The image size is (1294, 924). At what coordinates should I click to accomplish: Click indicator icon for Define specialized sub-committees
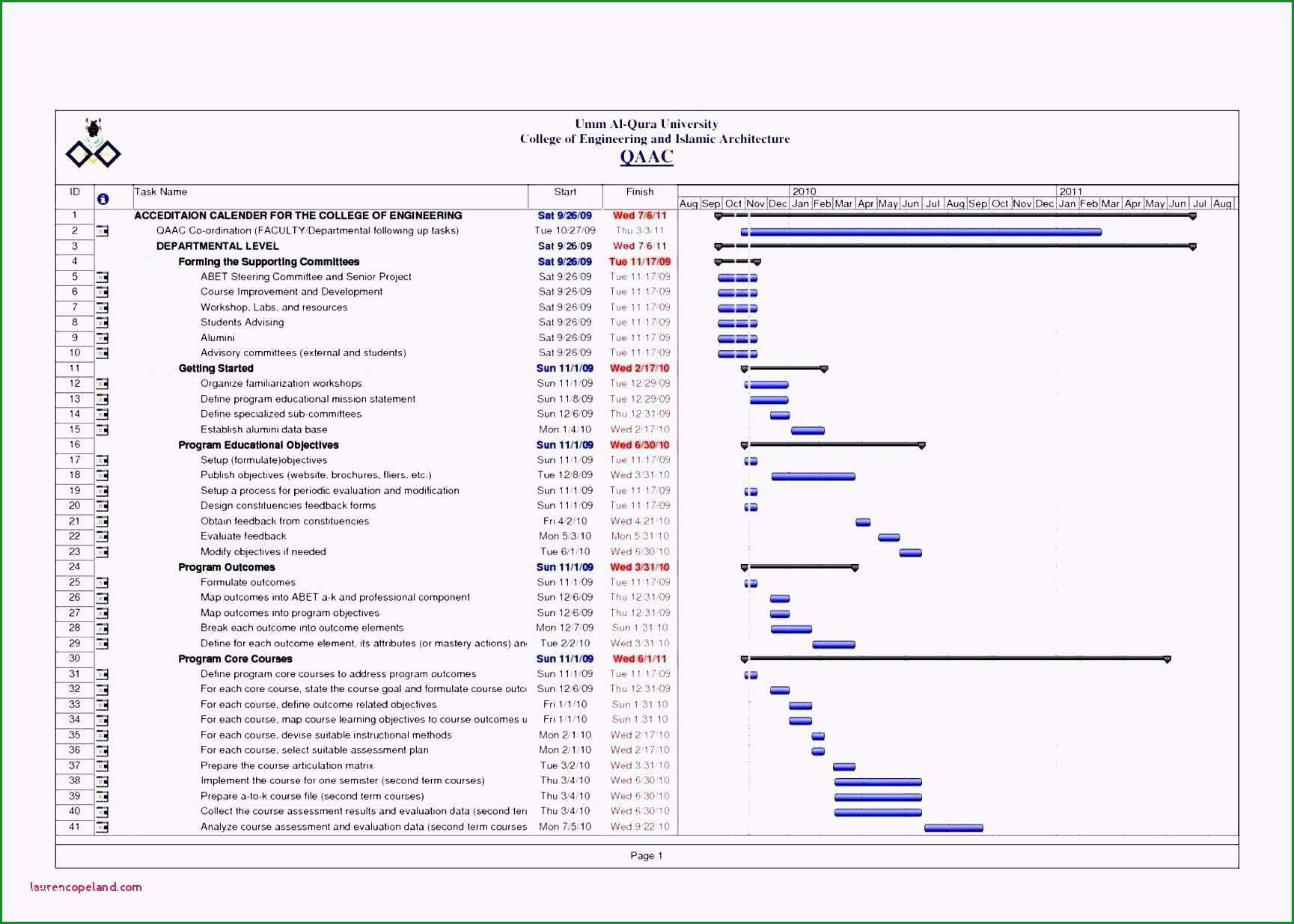point(102,414)
